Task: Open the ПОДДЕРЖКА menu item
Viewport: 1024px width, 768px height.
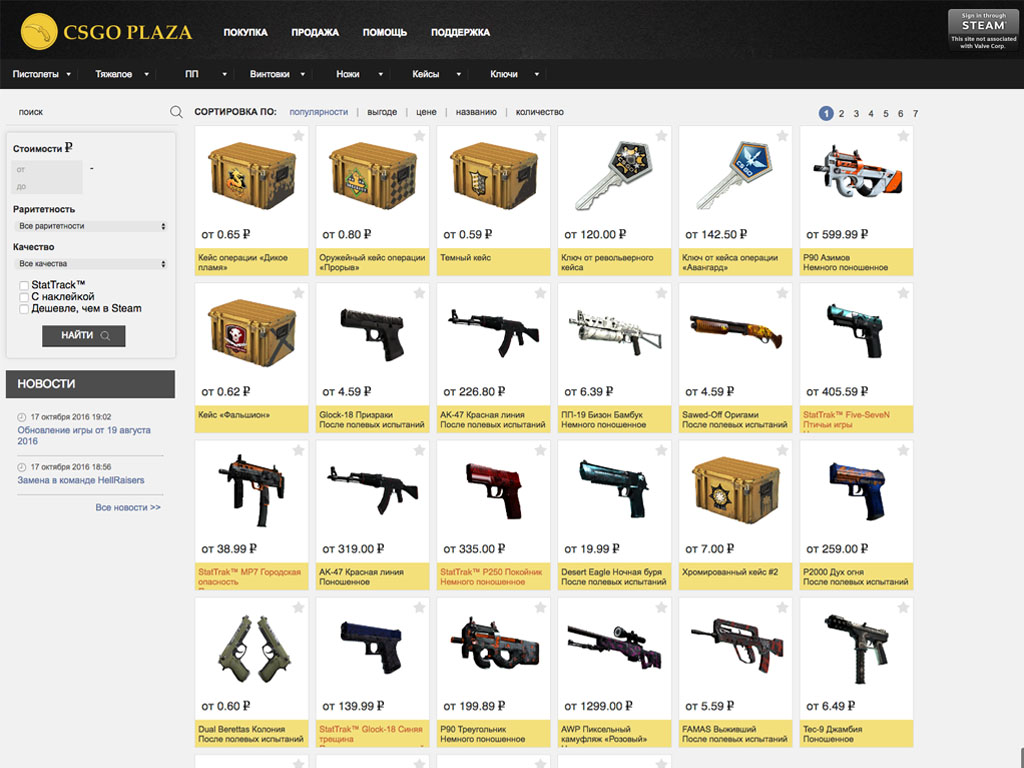Action: point(460,32)
